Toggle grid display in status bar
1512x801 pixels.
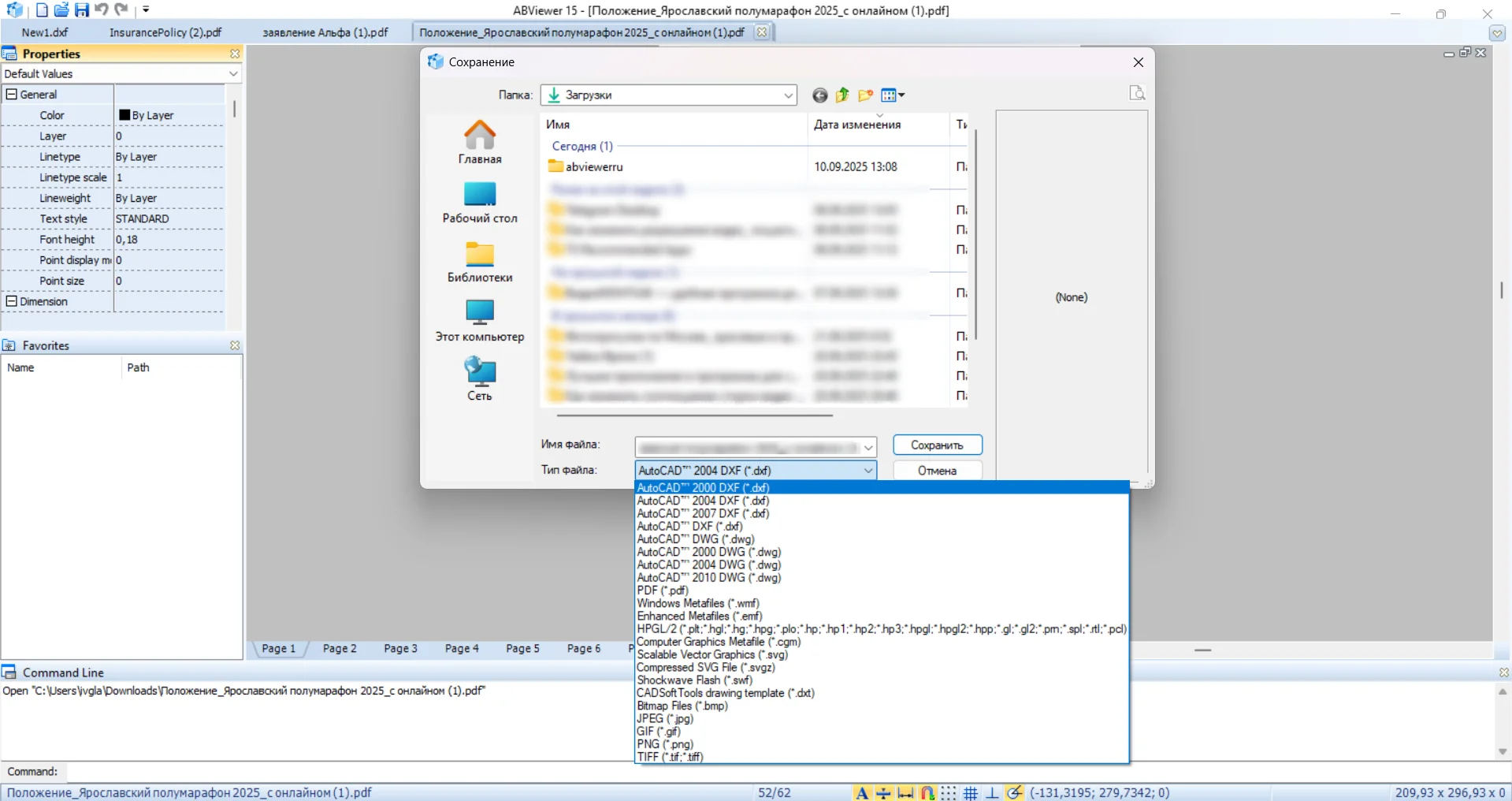(971, 792)
